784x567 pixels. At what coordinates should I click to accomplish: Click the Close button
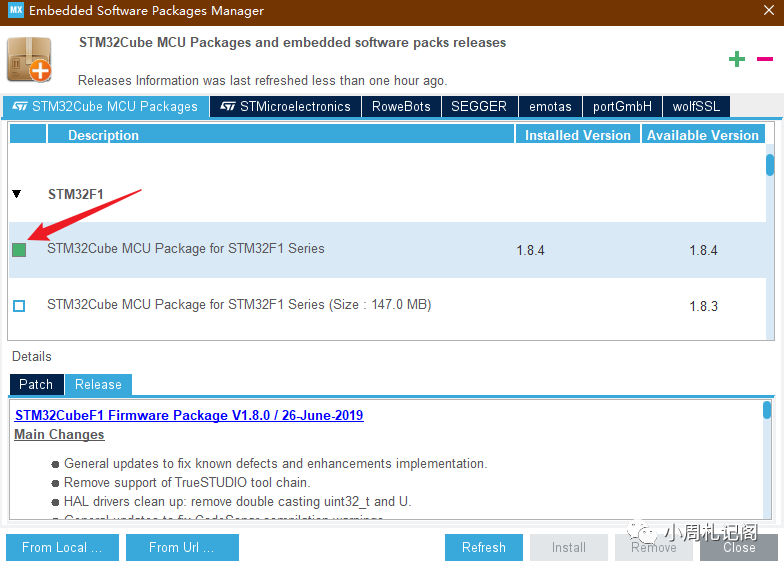tap(739, 548)
